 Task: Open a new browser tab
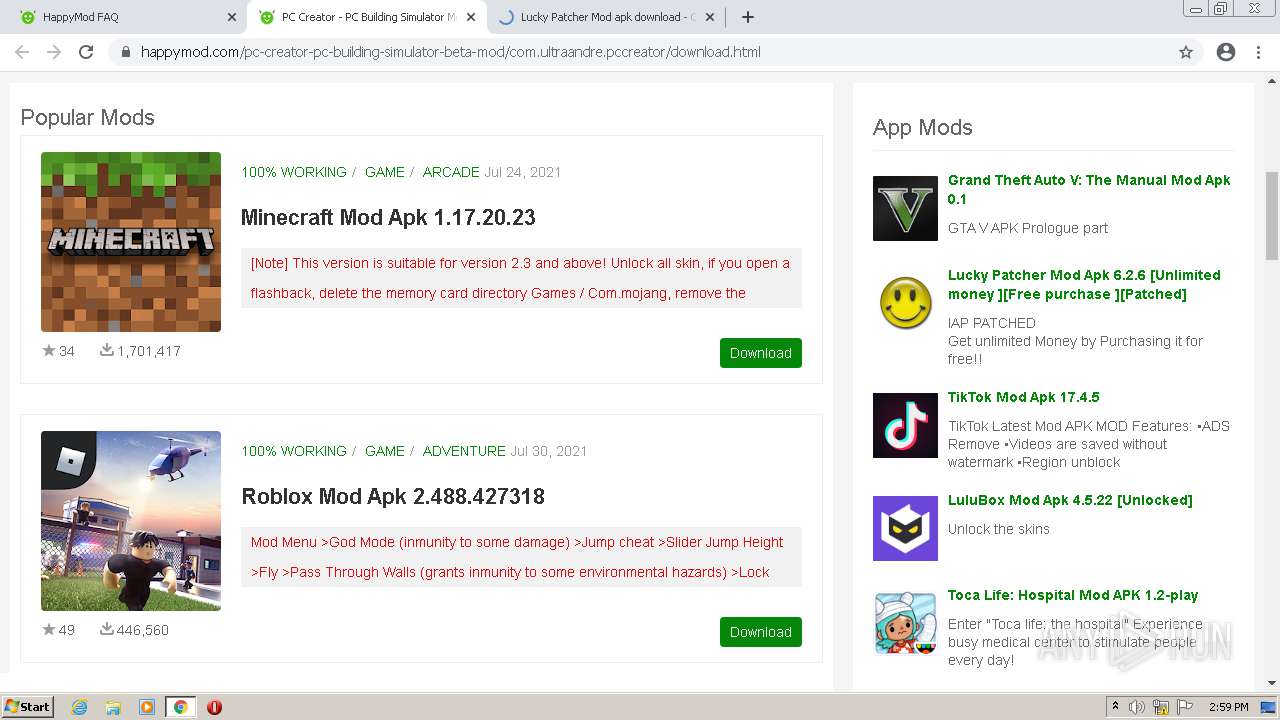pos(748,17)
